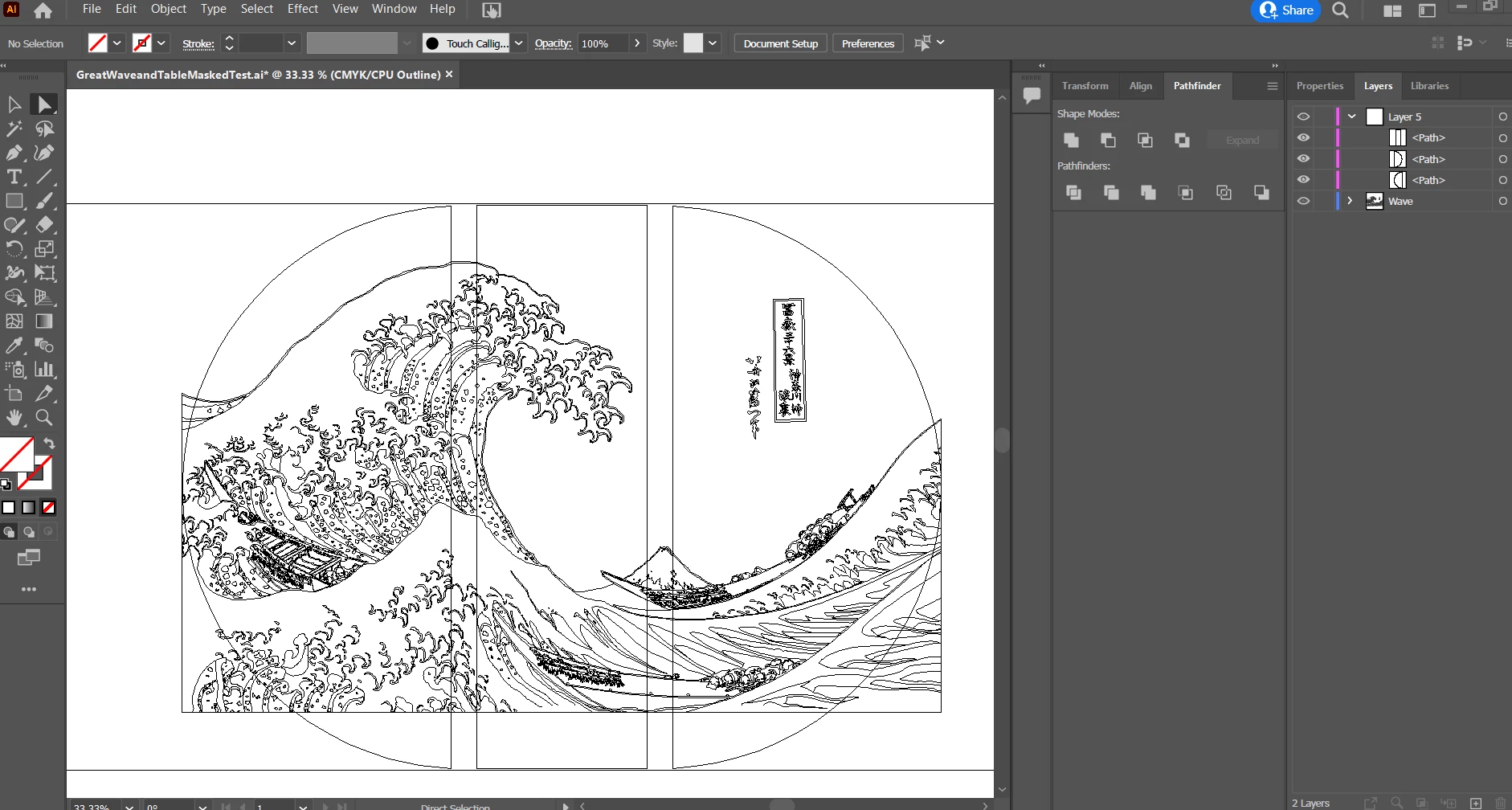
Task: Set paint mode to None in toolbar
Action: pos(48,508)
